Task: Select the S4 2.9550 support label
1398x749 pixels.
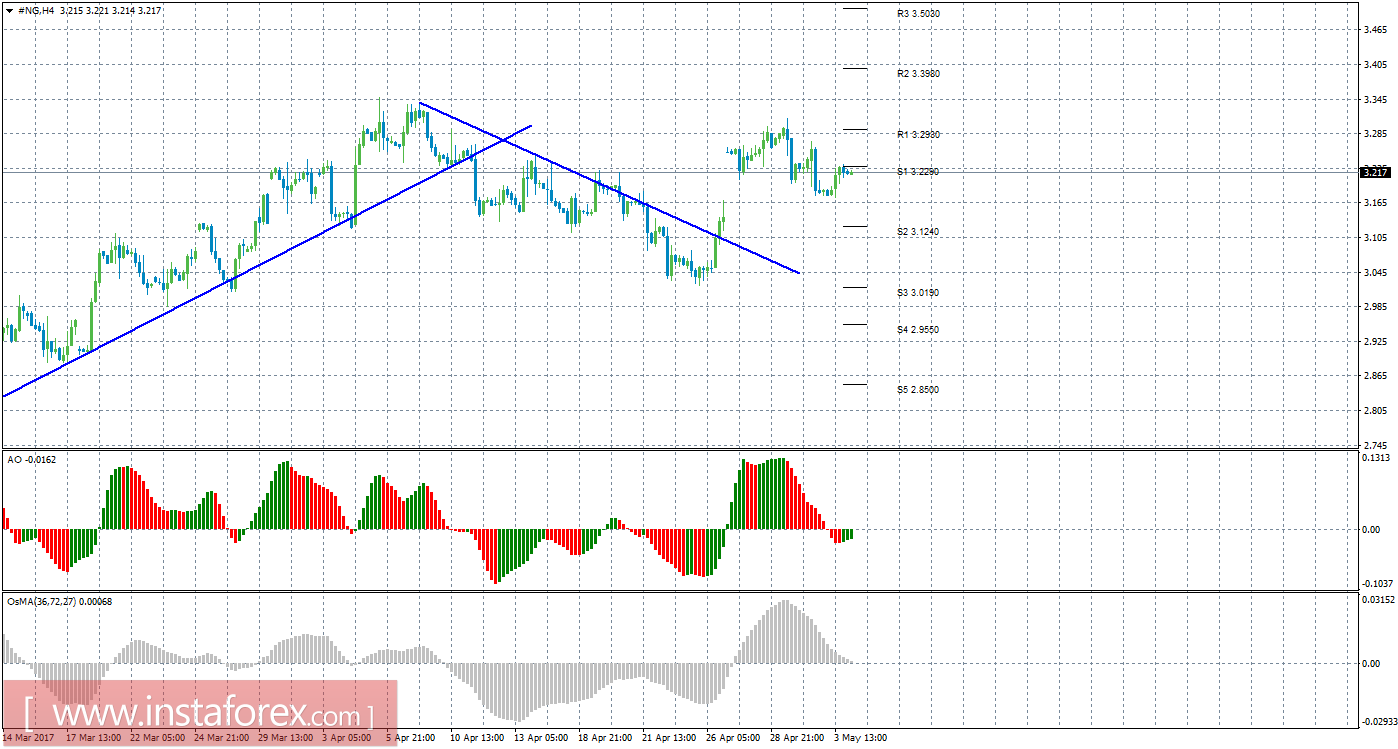Action: 918,329
